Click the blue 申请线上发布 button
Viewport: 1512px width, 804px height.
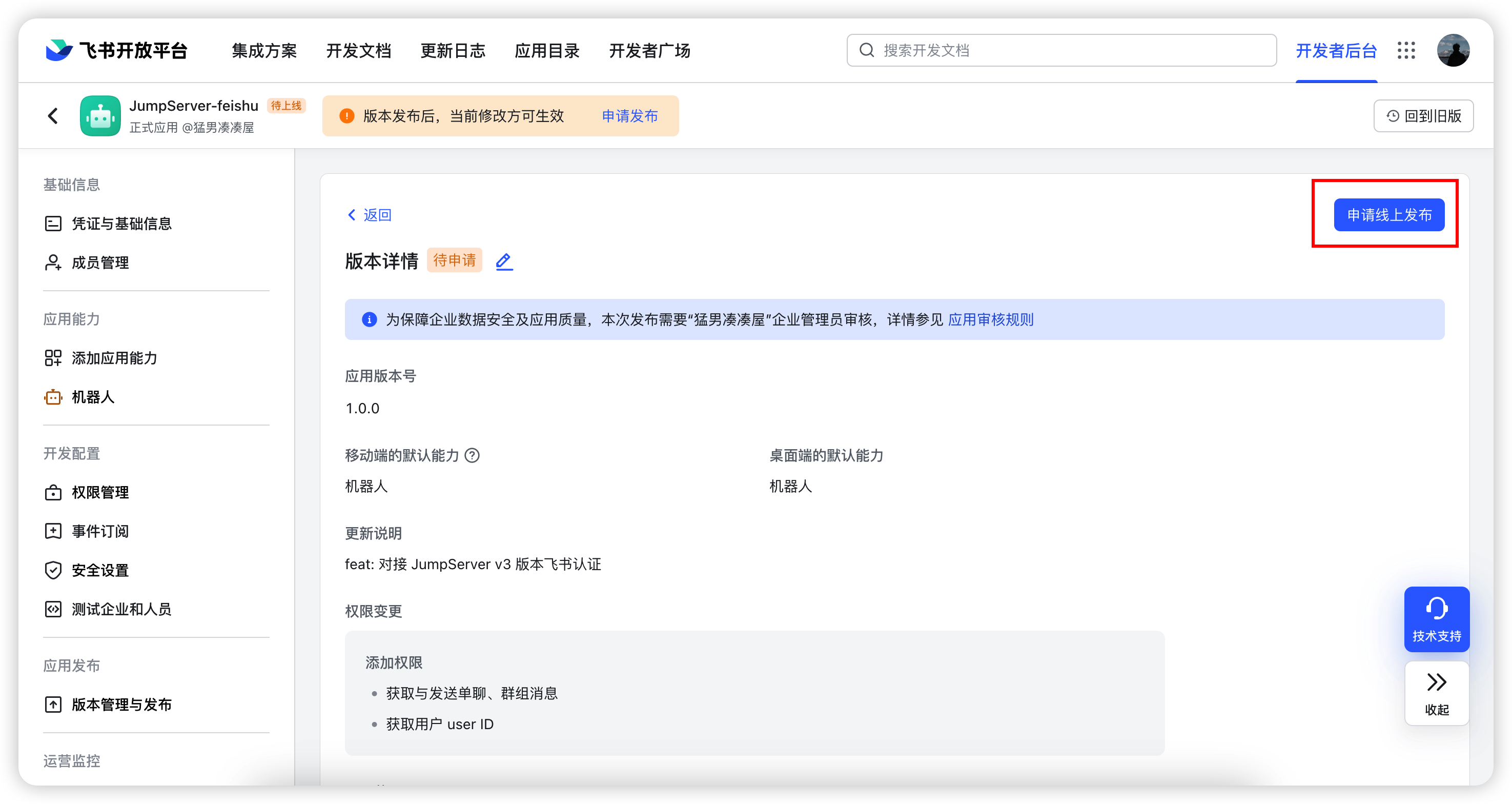point(1389,215)
